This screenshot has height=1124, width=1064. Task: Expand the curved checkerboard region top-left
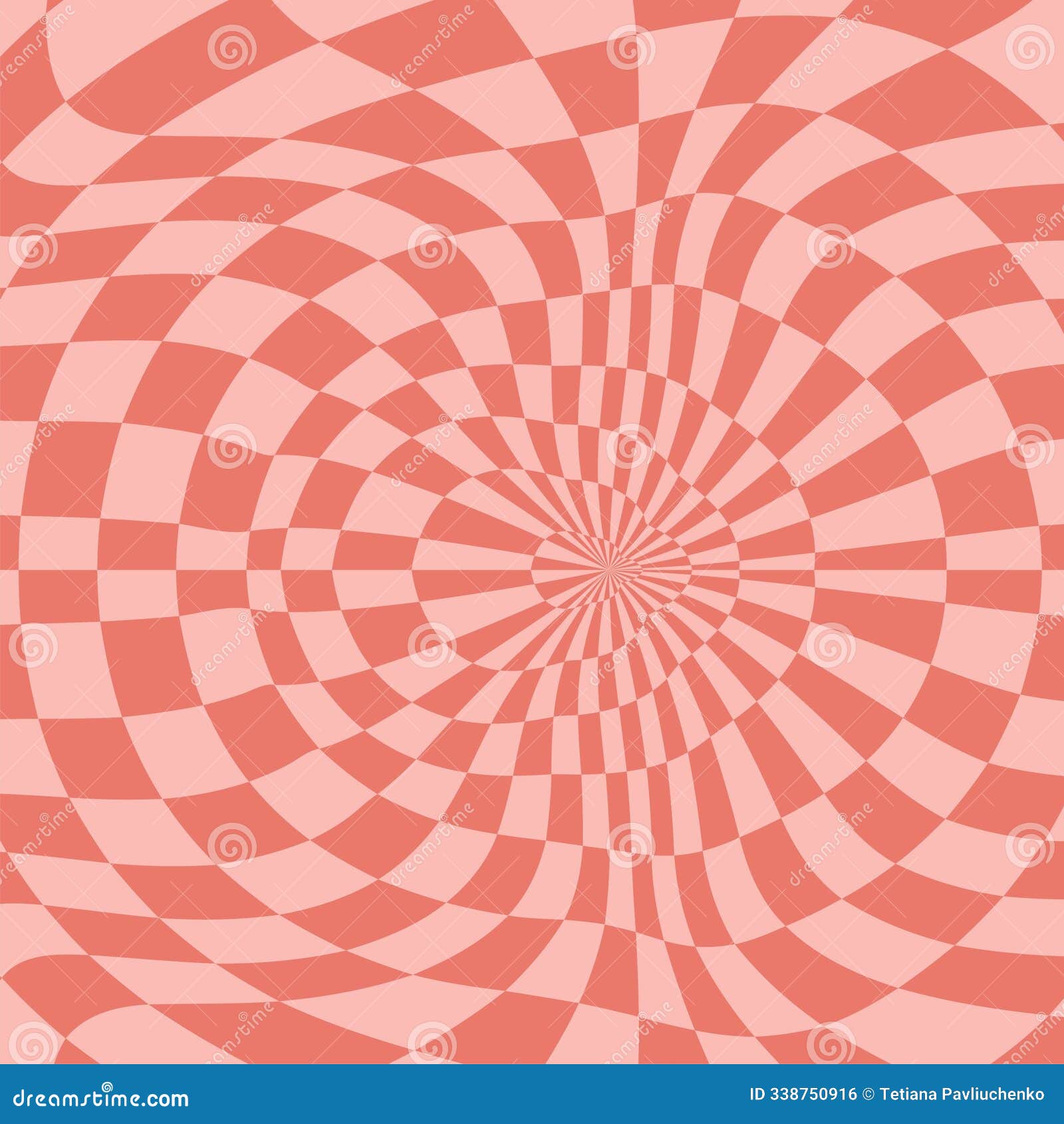tap(199, 200)
